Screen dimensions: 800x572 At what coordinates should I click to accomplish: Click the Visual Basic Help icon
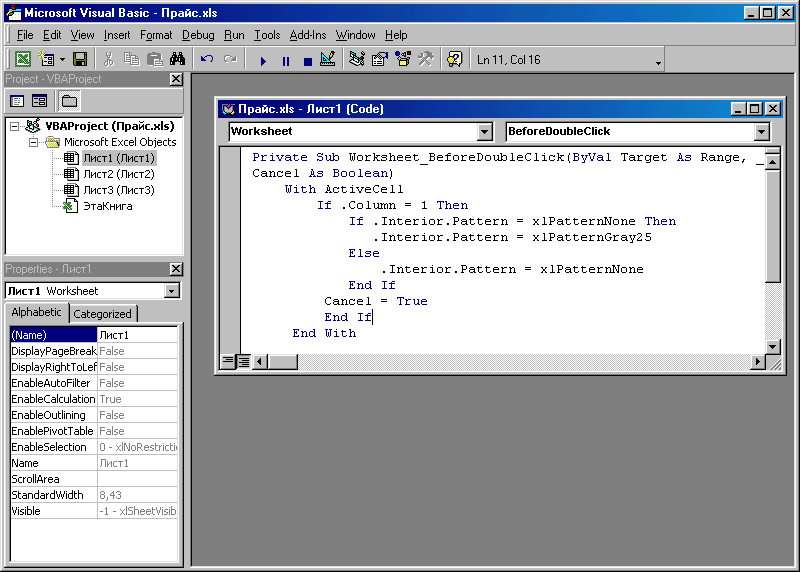[x=455, y=59]
